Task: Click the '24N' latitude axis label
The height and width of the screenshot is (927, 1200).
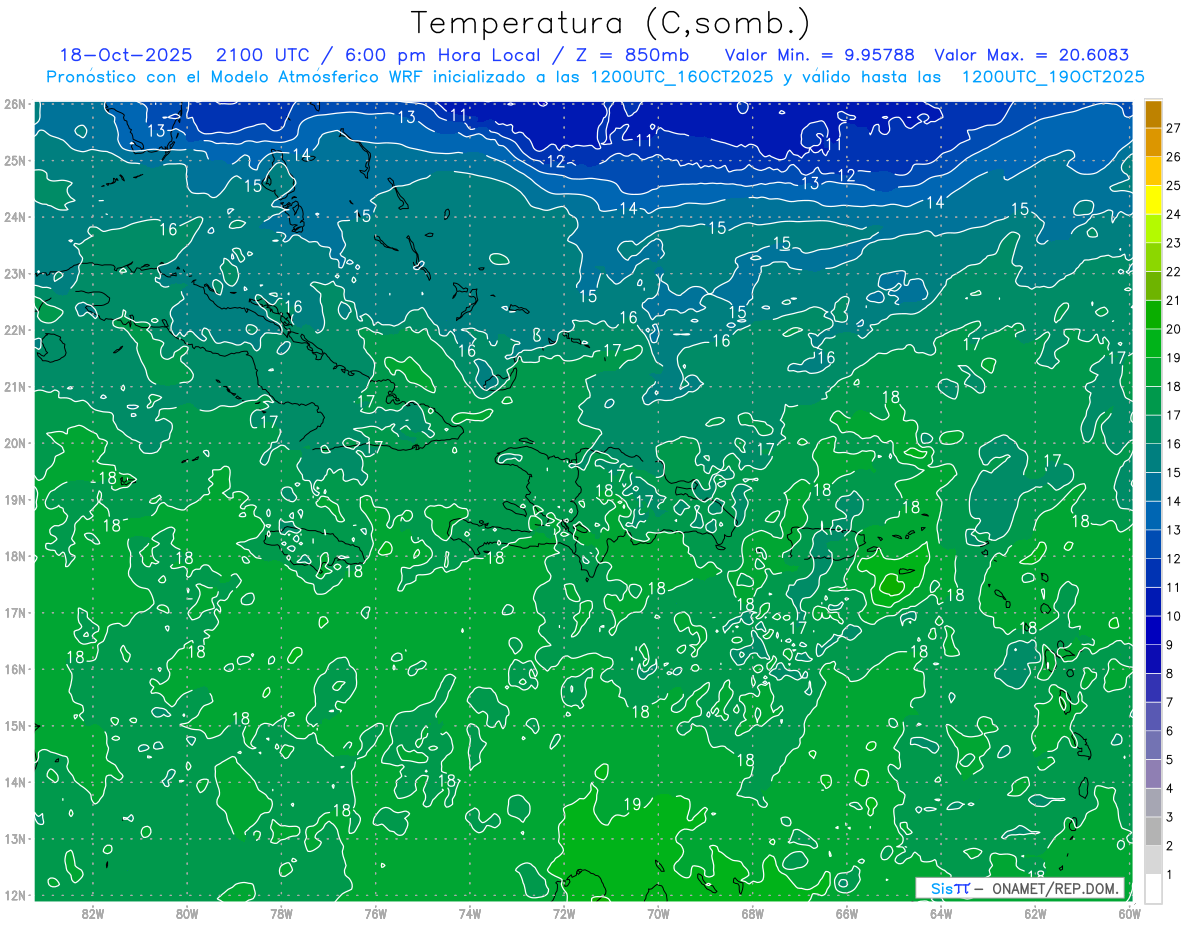Action: 14,217
